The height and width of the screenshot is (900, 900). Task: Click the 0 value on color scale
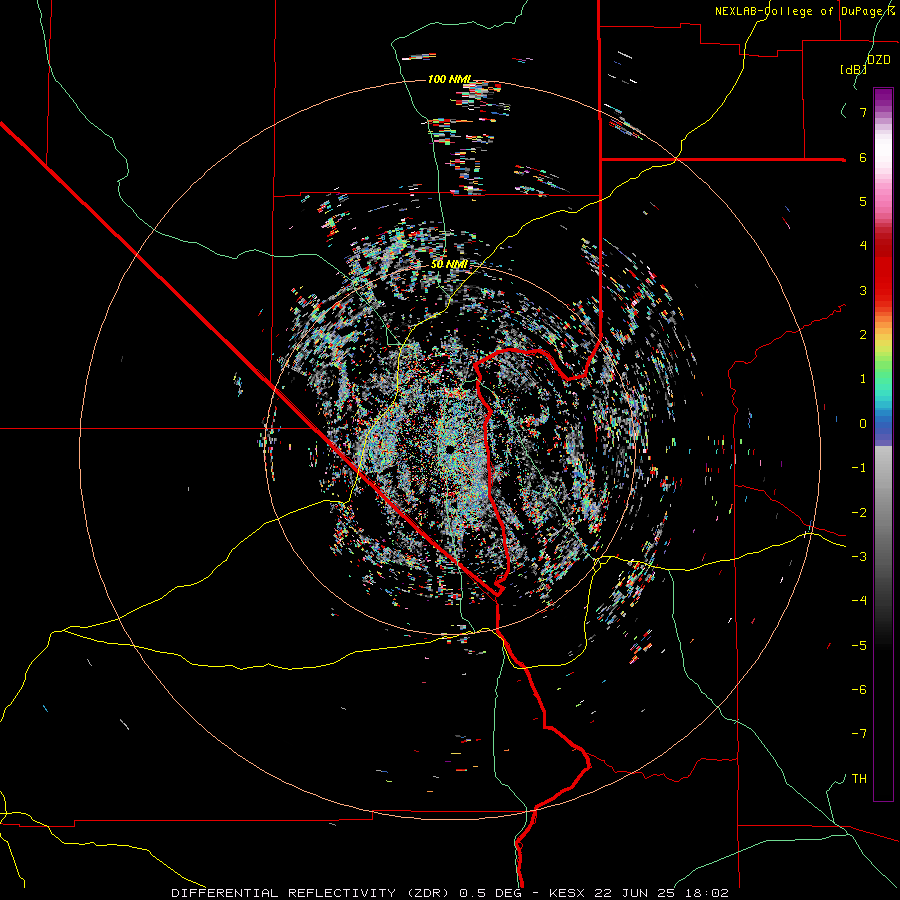click(863, 424)
